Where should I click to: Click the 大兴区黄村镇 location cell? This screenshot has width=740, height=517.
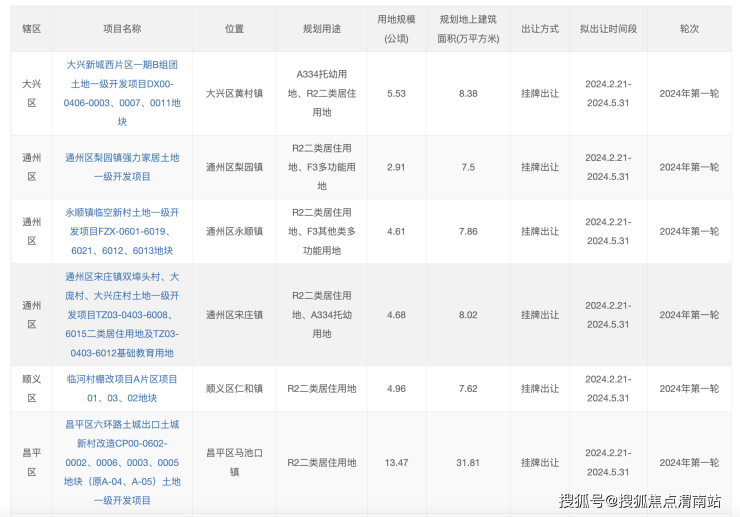click(x=234, y=93)
